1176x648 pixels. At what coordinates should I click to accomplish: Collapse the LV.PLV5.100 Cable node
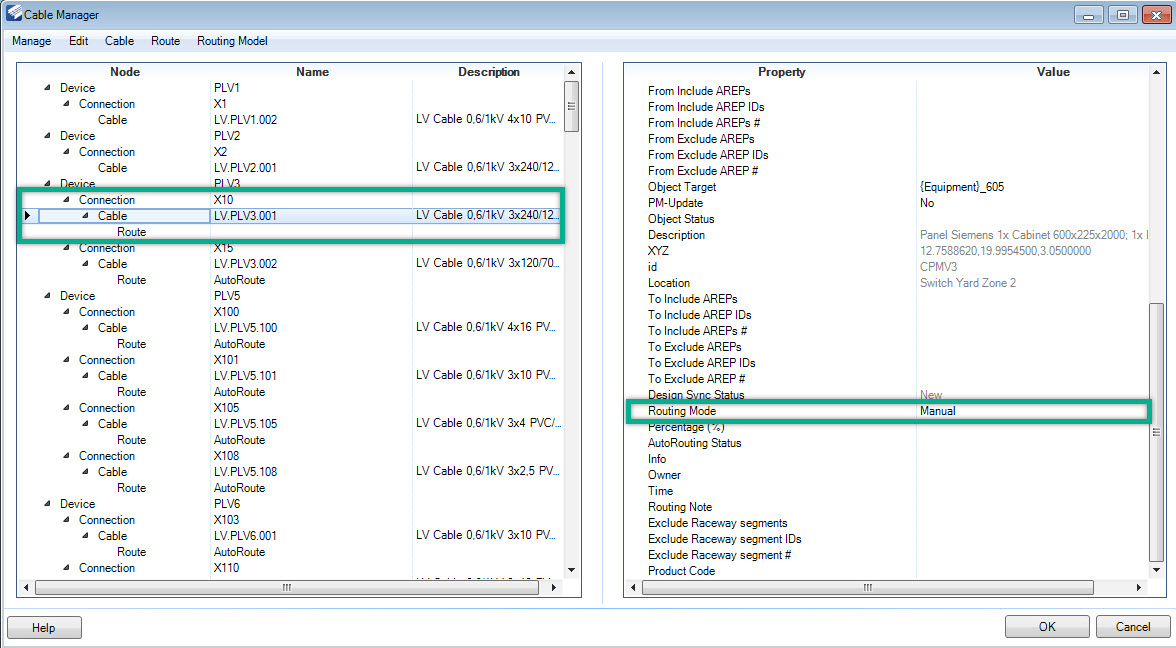click(86, 328)
